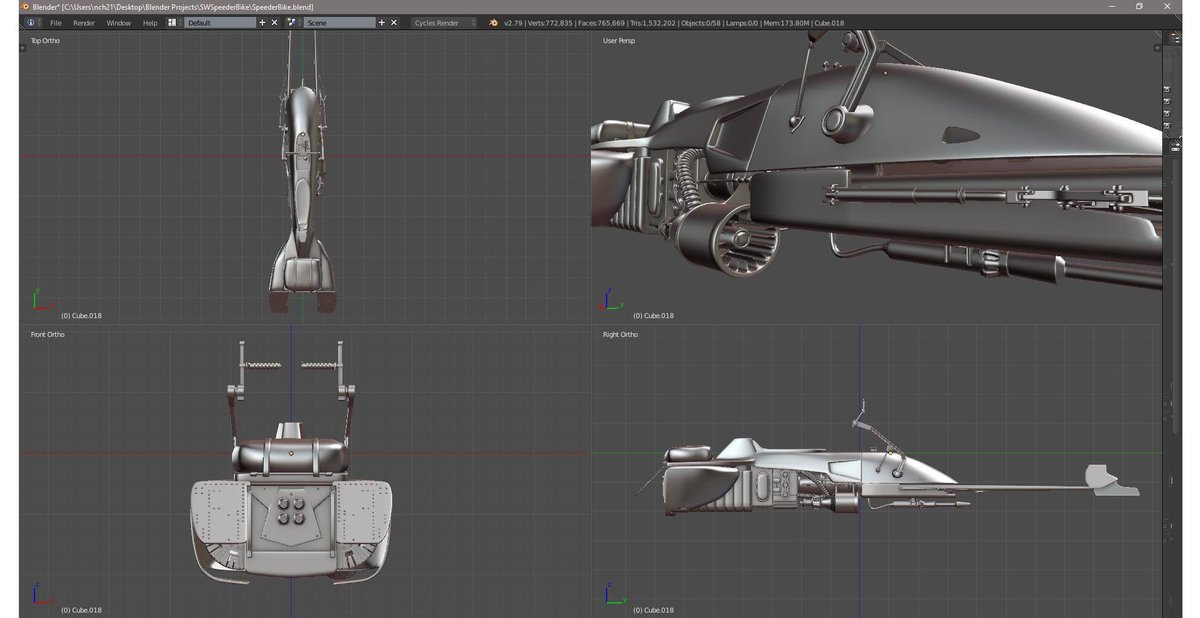Click the axis gizmo in User Persp view

pos(610,300)
